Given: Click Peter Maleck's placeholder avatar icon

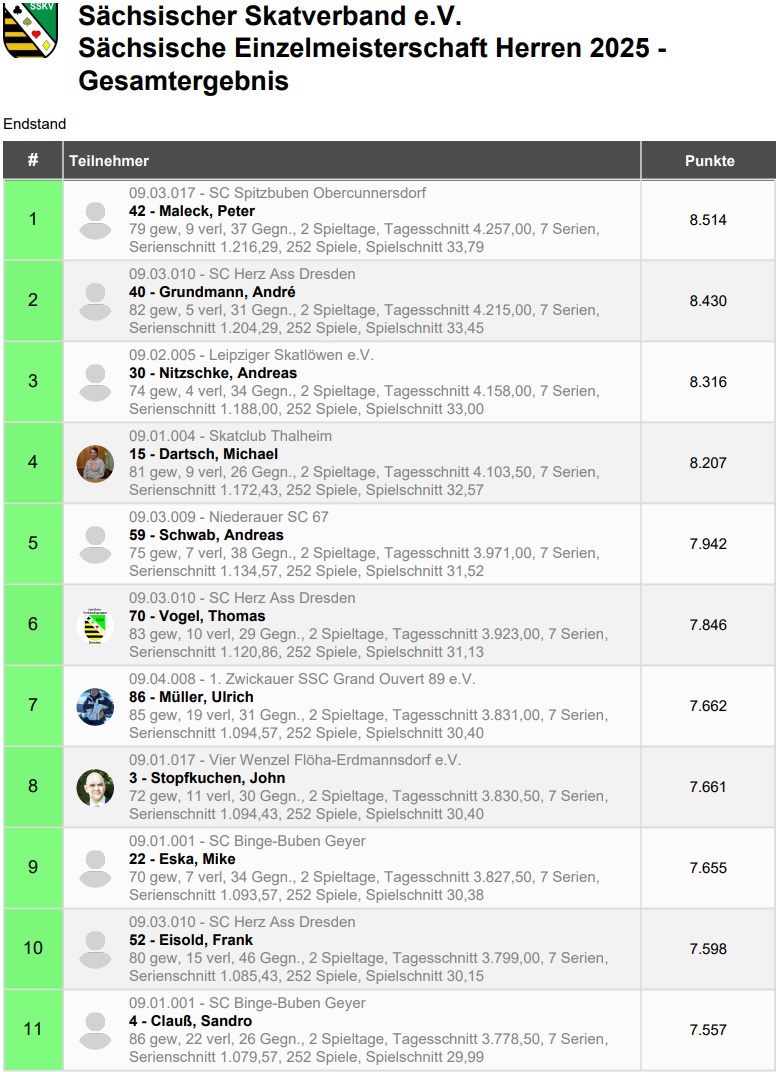Looking at the screenshot, I should [x=95, y=220].
